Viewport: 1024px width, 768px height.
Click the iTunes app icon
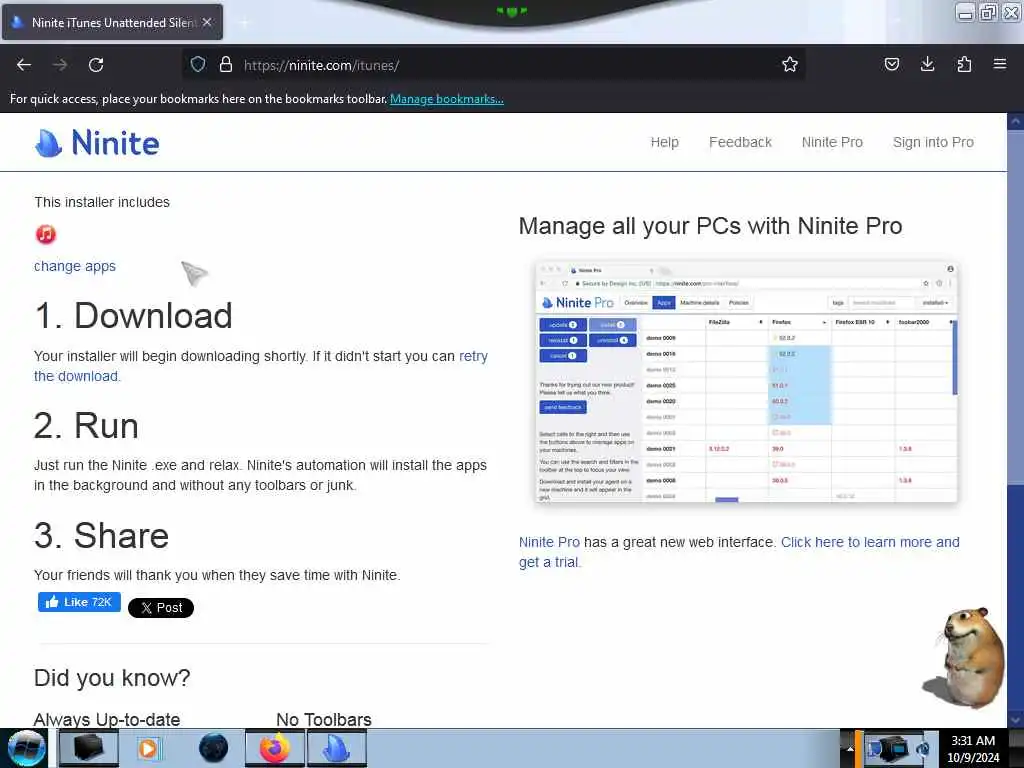pyautogui.click(x=46, y=234)
